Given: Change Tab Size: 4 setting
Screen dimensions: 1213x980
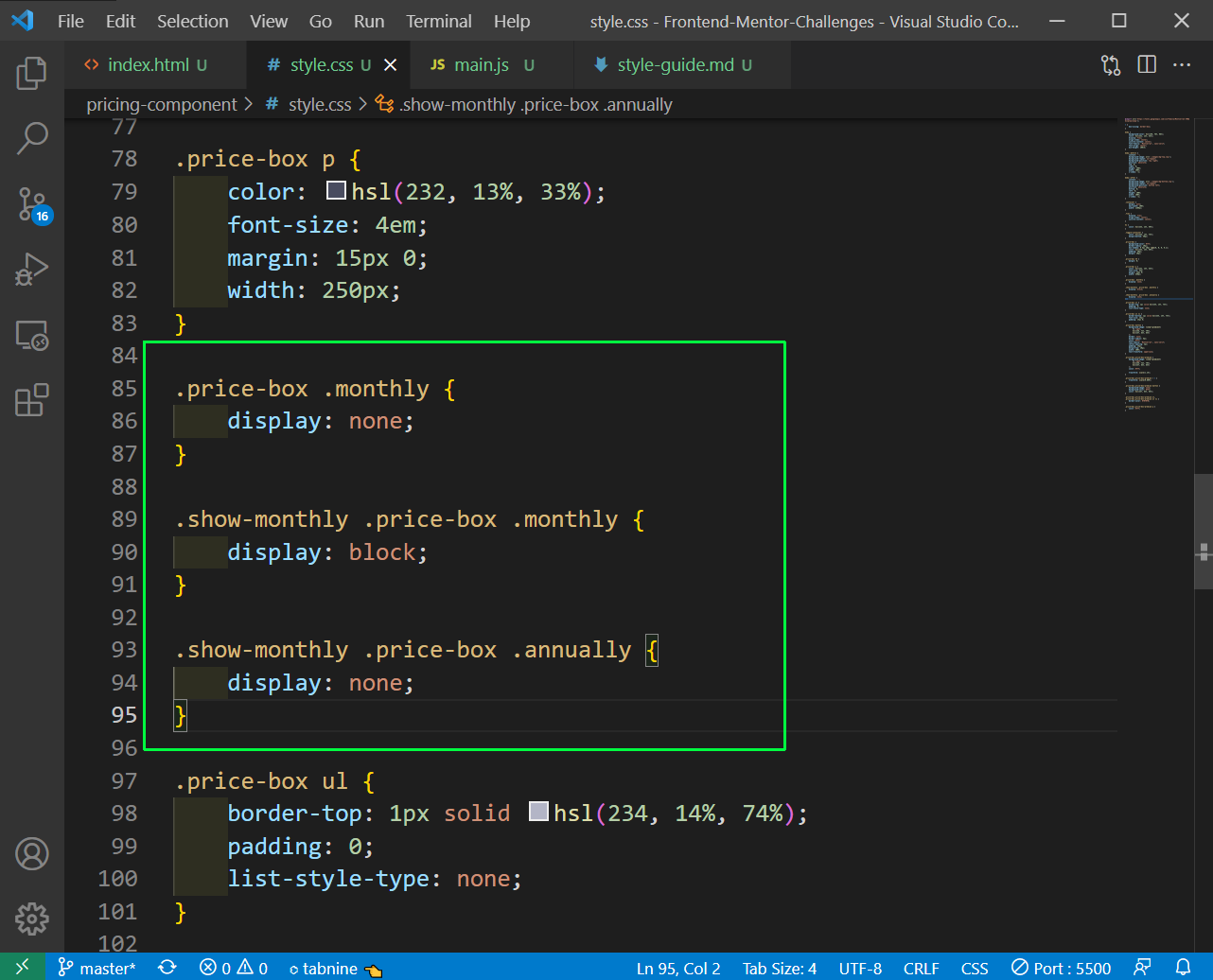Looking at the screenshot, I should click(x=780, y=968).
